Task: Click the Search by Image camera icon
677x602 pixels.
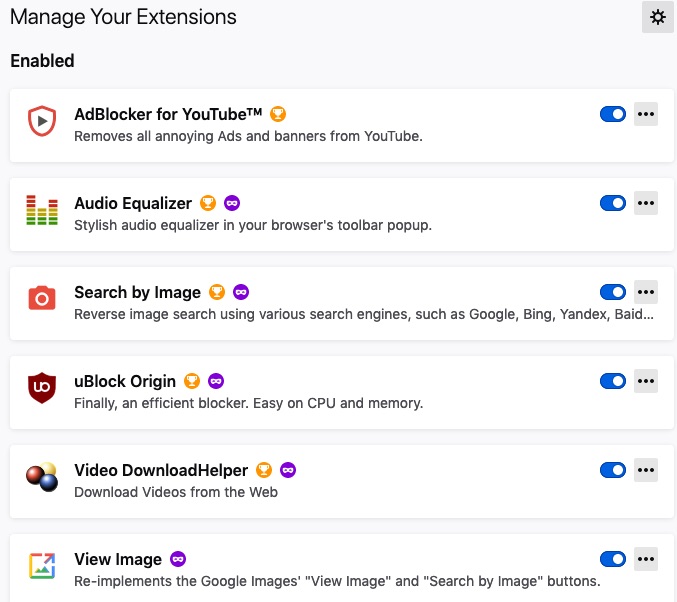Action: click(x=42, y=298)
